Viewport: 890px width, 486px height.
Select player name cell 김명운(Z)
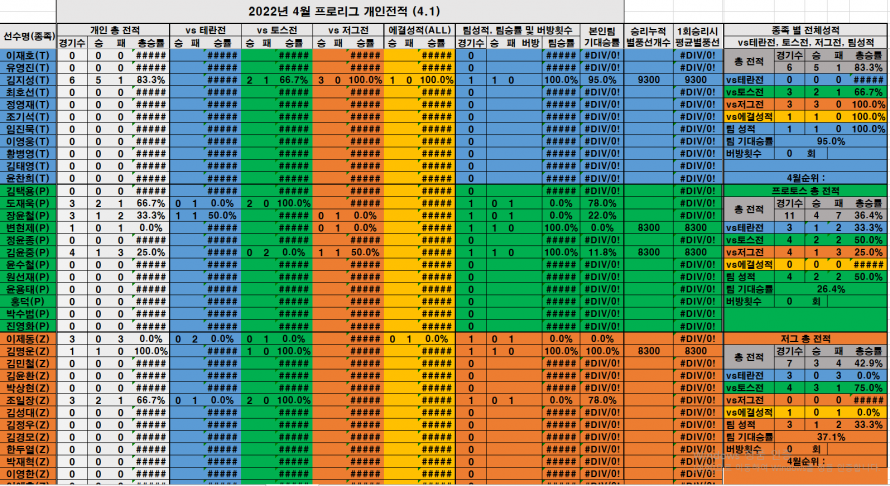click(x=28, y=351)
